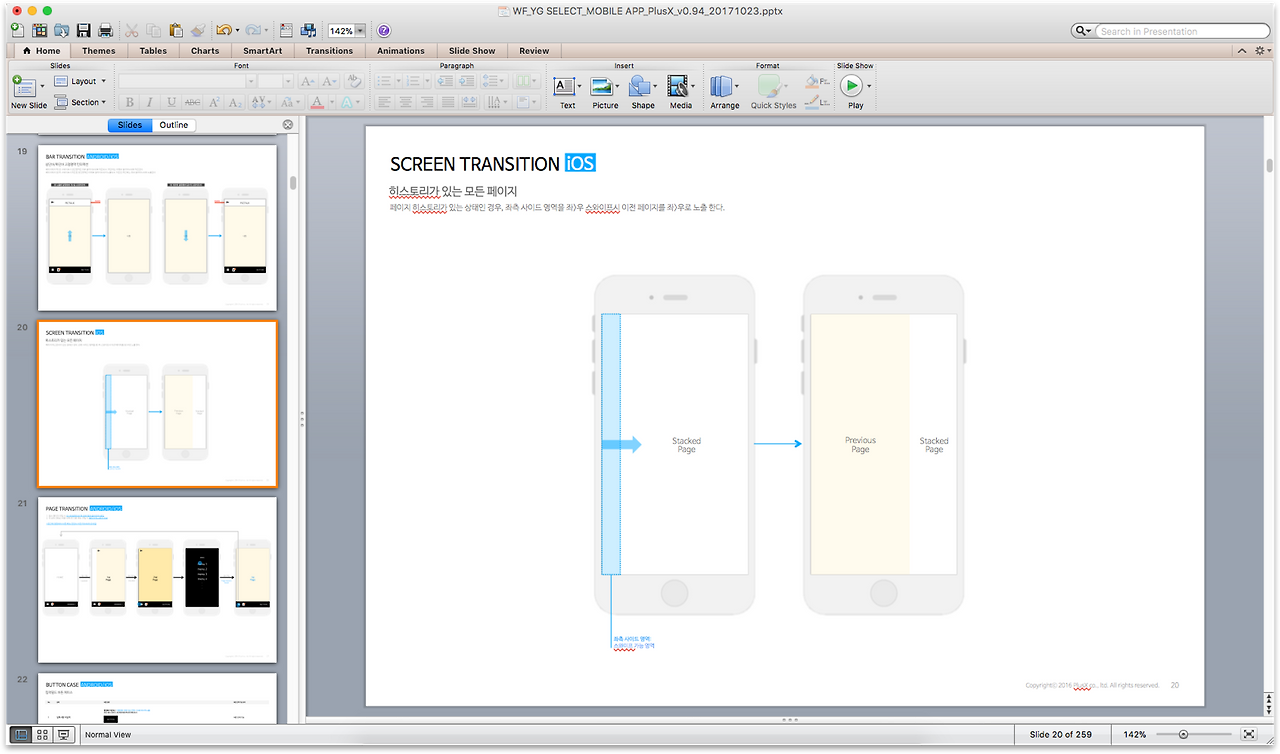The image size is (1280, 754).
Task: Toggle Strikethrough formatting
Action: click(x=193, y=102)
